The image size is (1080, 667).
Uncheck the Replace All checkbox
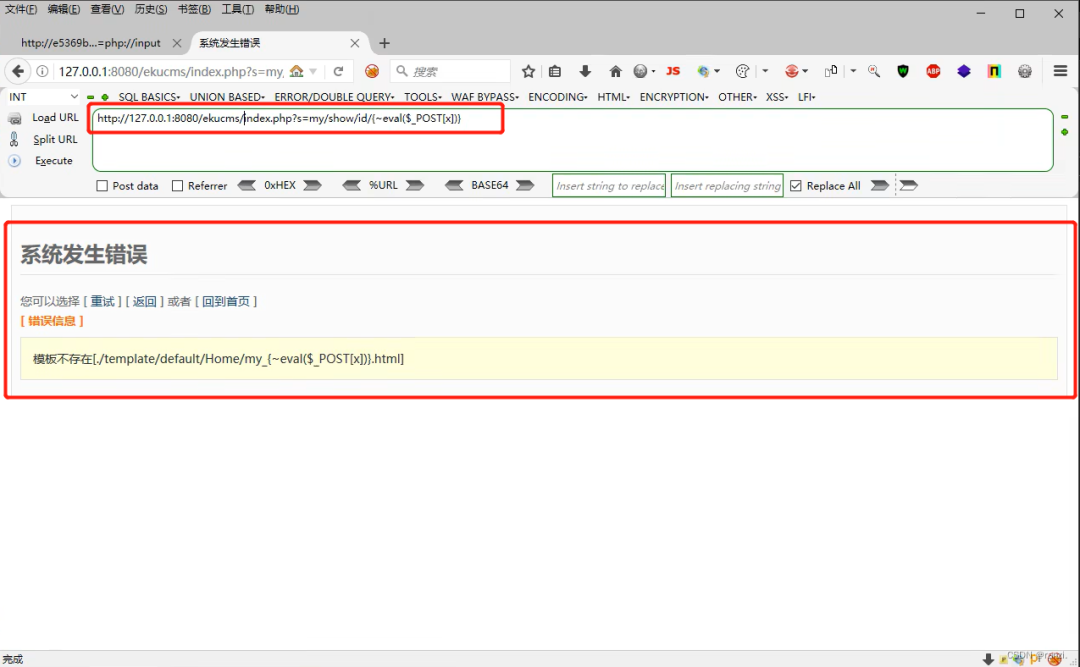click(x=796, y=186)
